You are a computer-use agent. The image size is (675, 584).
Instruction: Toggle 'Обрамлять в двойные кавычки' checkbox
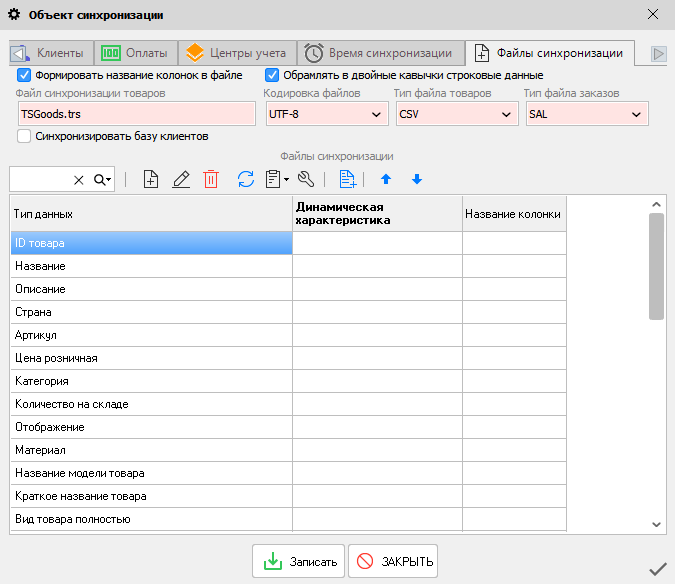272,75
